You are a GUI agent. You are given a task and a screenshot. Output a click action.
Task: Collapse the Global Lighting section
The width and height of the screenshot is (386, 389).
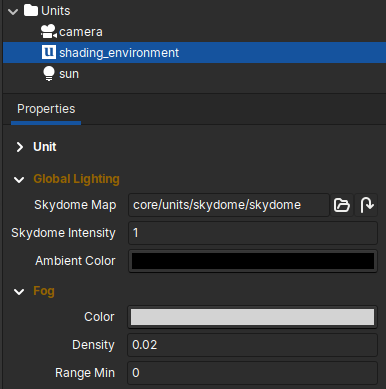pos(19,180)
